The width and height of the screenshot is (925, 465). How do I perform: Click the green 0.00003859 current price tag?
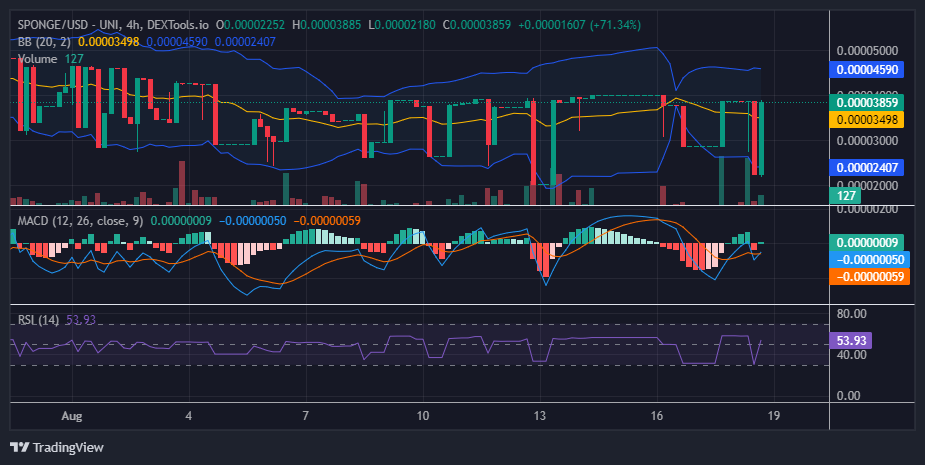tap(867, 103)
